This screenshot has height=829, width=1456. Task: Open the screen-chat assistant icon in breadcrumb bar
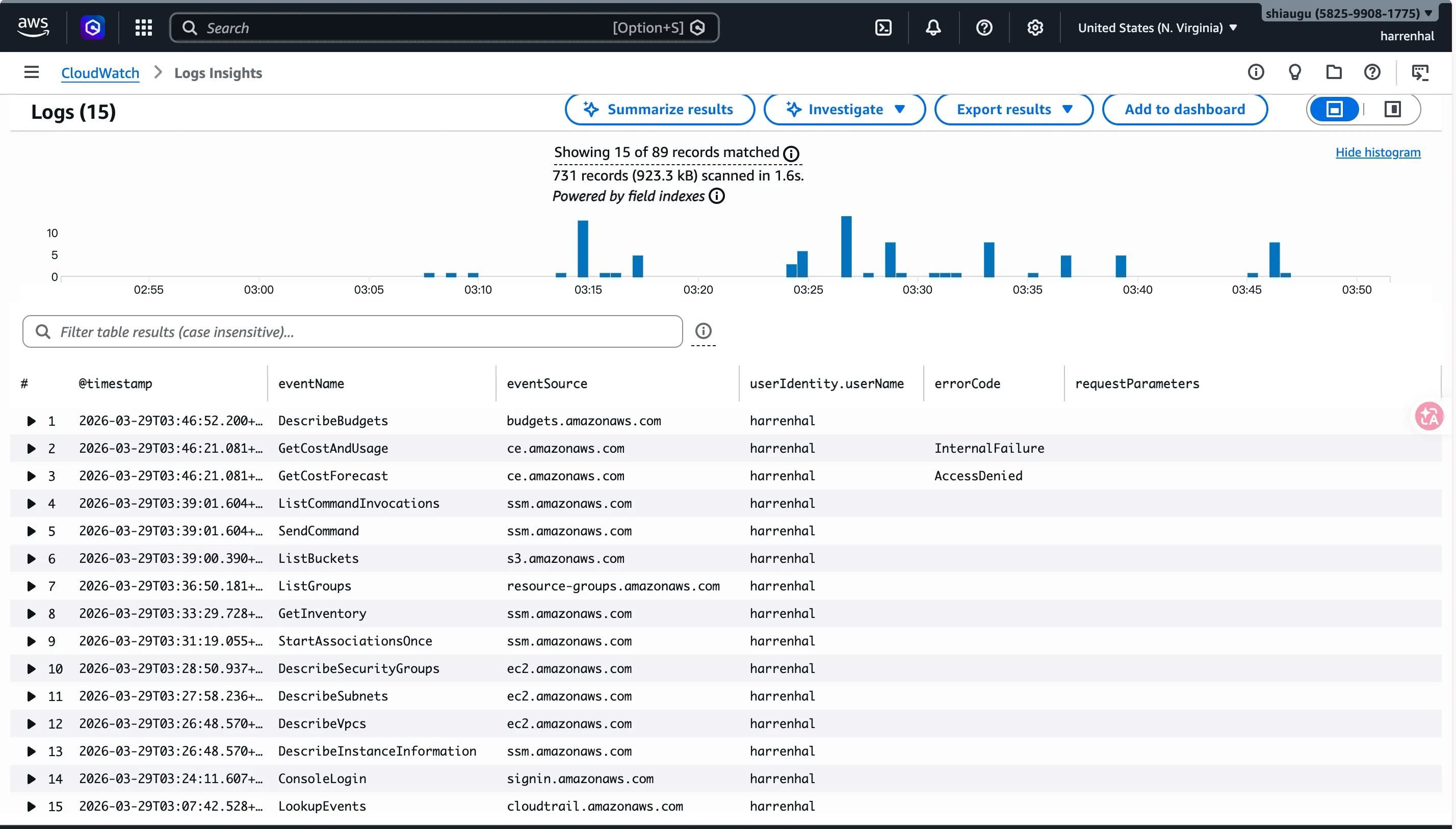pos(1420,72)
